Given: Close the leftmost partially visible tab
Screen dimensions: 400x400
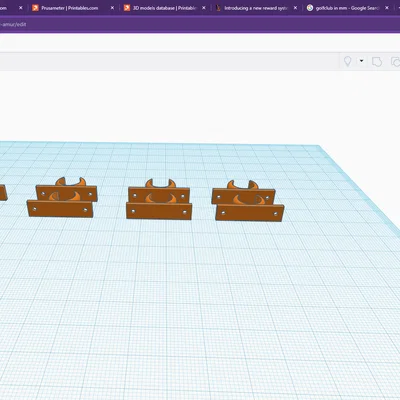Looking at the screenshot, I should click(21, 8).
